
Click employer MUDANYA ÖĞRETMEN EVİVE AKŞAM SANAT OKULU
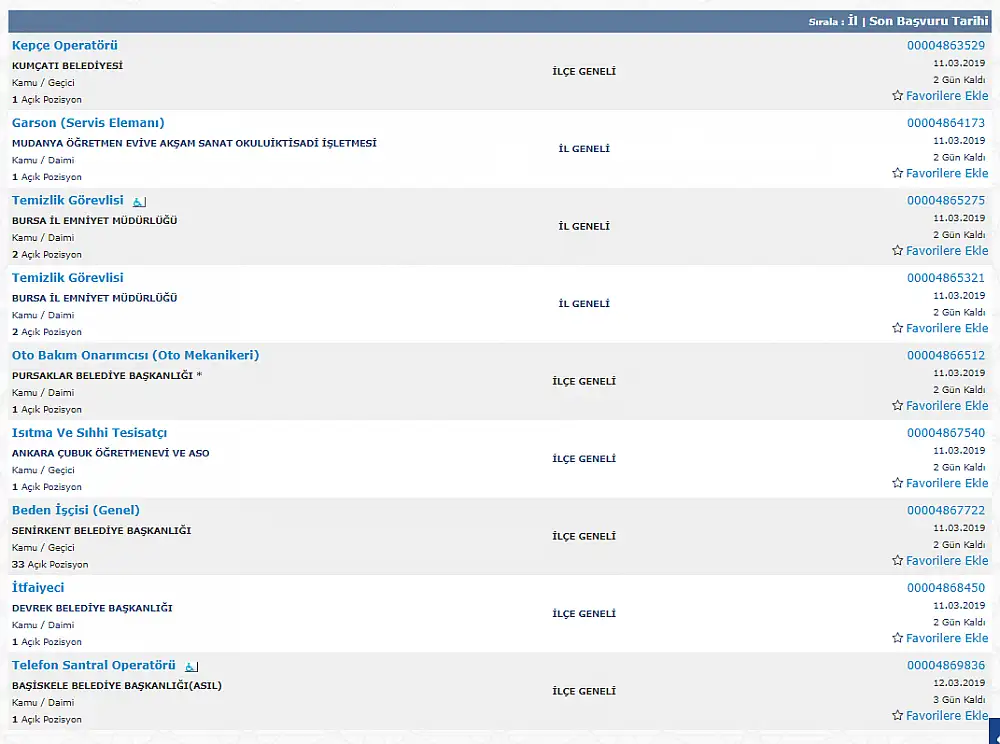pyautogui.click(x=194, y=143)
